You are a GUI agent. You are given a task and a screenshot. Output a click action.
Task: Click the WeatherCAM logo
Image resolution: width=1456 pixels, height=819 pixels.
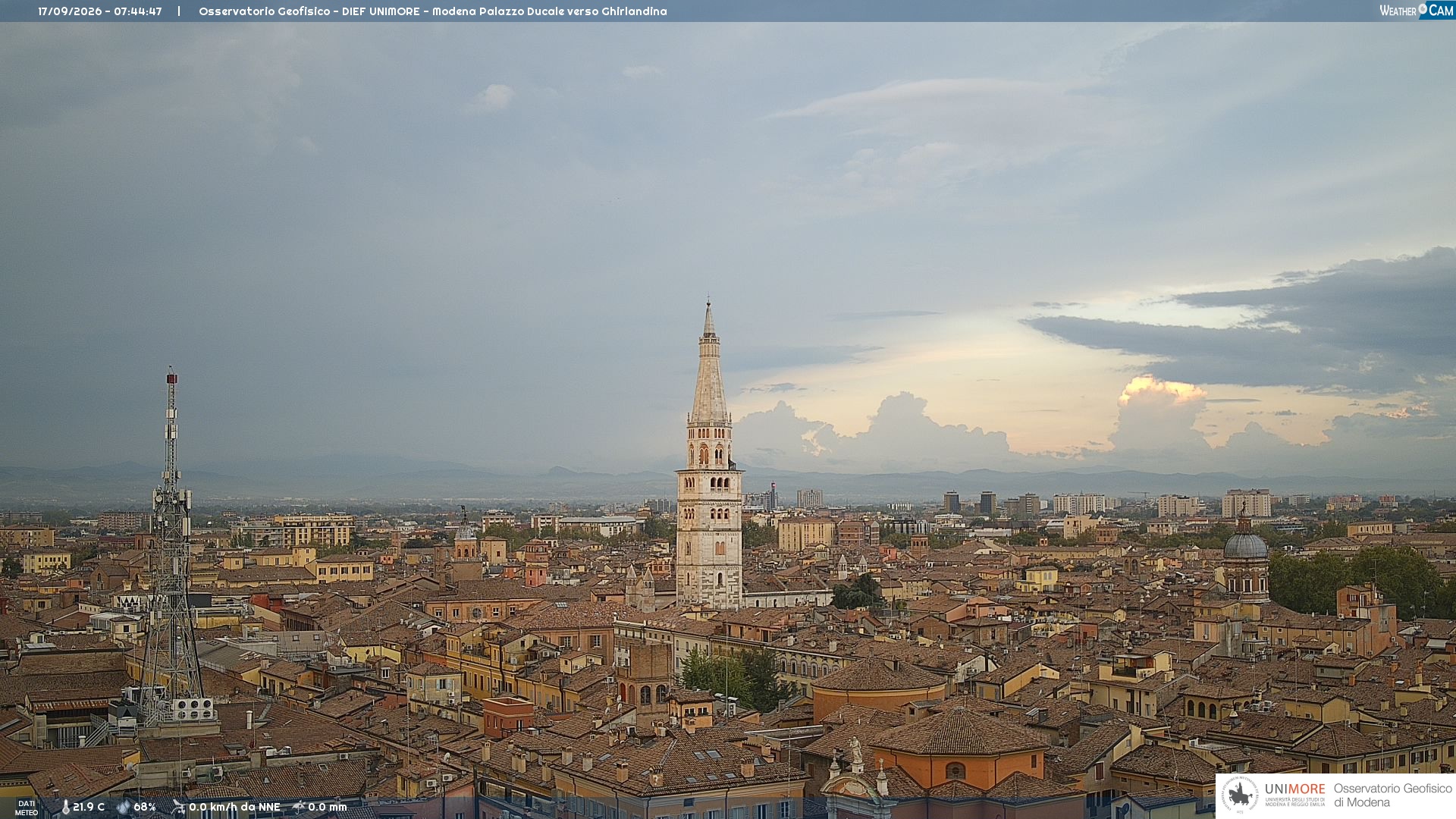[1417, 11]
